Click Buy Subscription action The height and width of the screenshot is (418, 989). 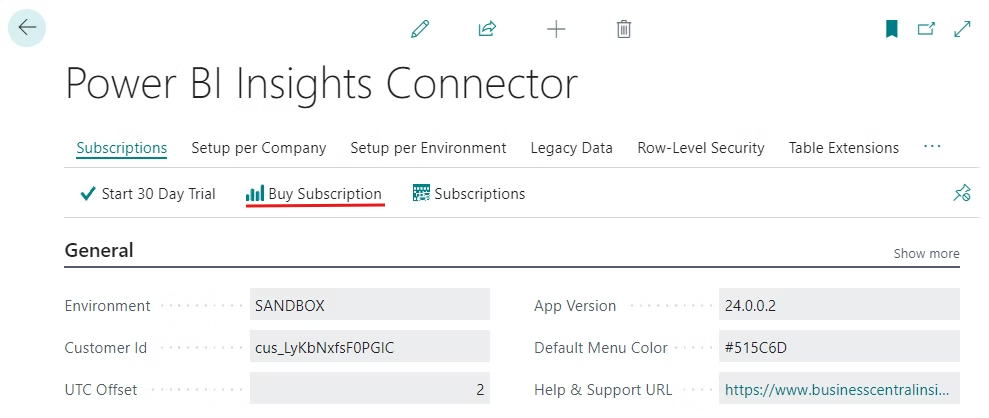314,194
